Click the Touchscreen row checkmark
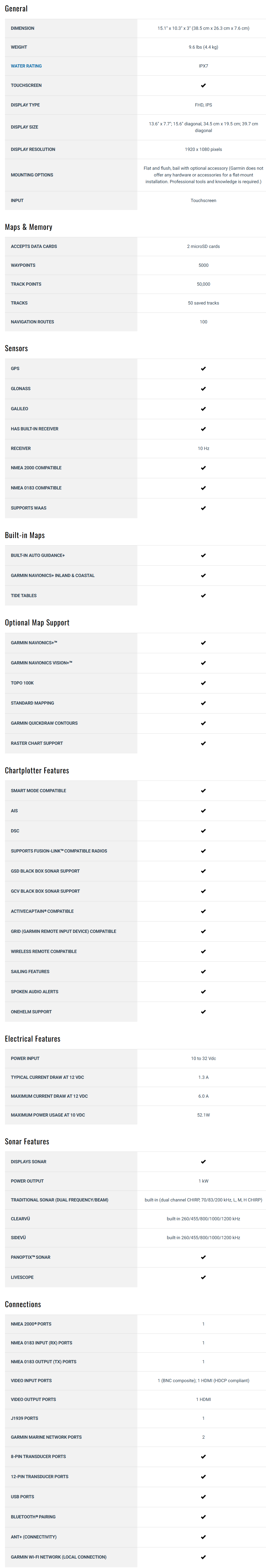Screen dimensions: 266x1568 (x=203, y=85)
